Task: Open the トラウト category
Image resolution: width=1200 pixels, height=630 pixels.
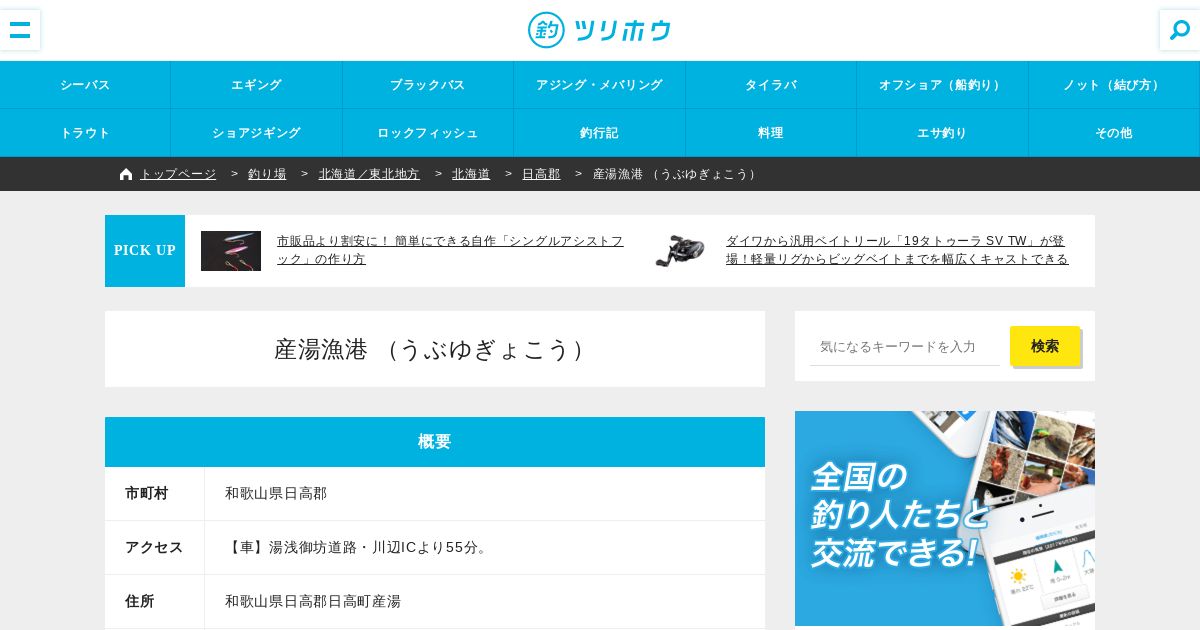Action: click(x=85, y=133)
